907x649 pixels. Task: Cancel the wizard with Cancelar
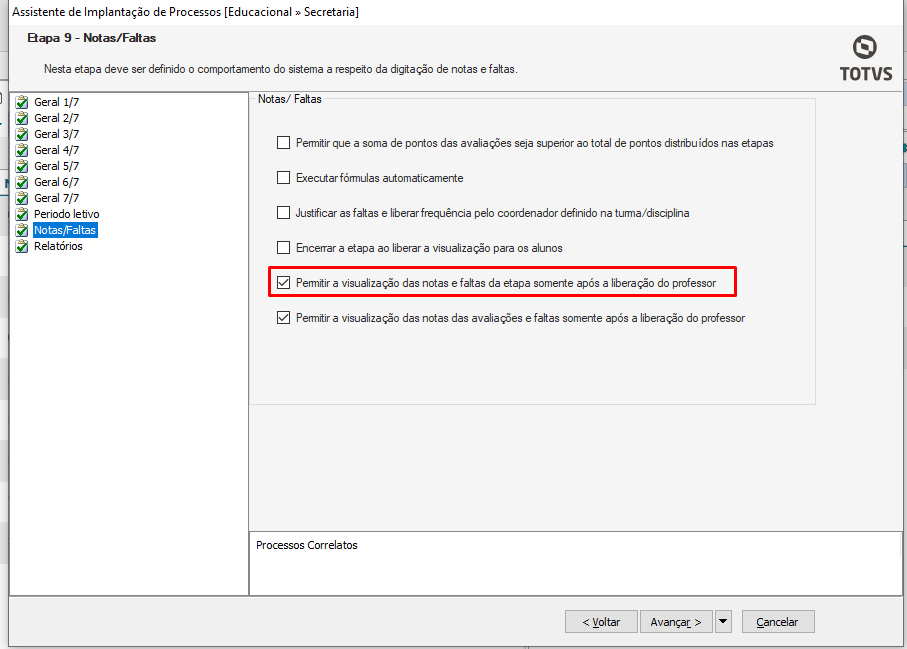click(x=777, y=622)
